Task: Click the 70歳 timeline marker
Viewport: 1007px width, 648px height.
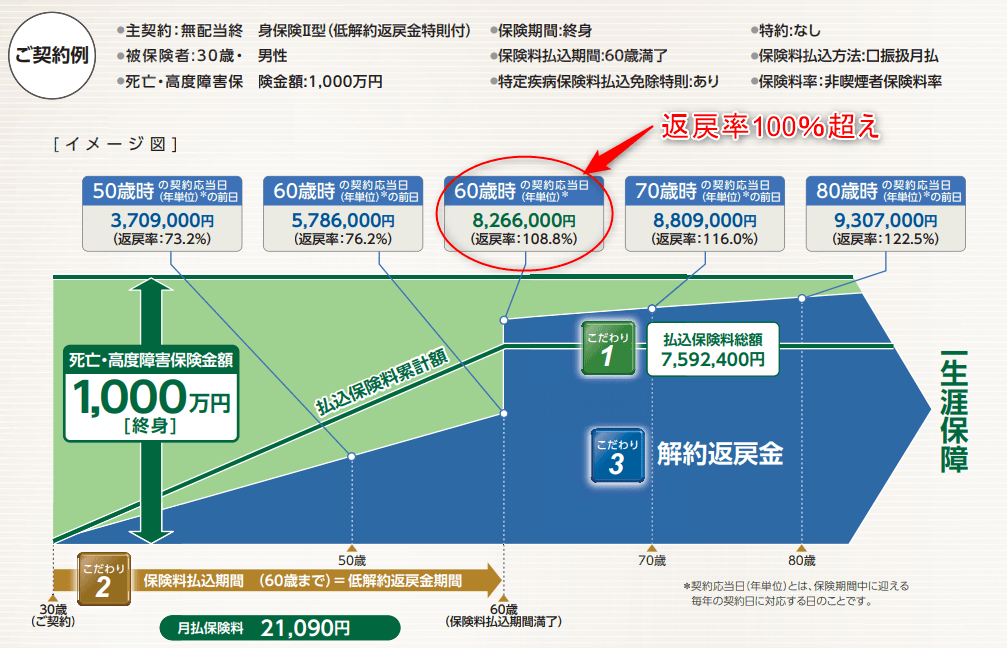Action: click(x=652, y=556)
